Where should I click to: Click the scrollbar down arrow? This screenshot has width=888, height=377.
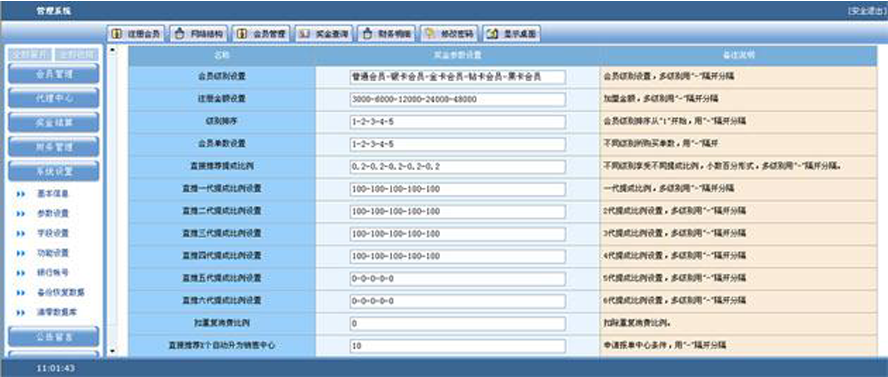click(x=112, y=352)
